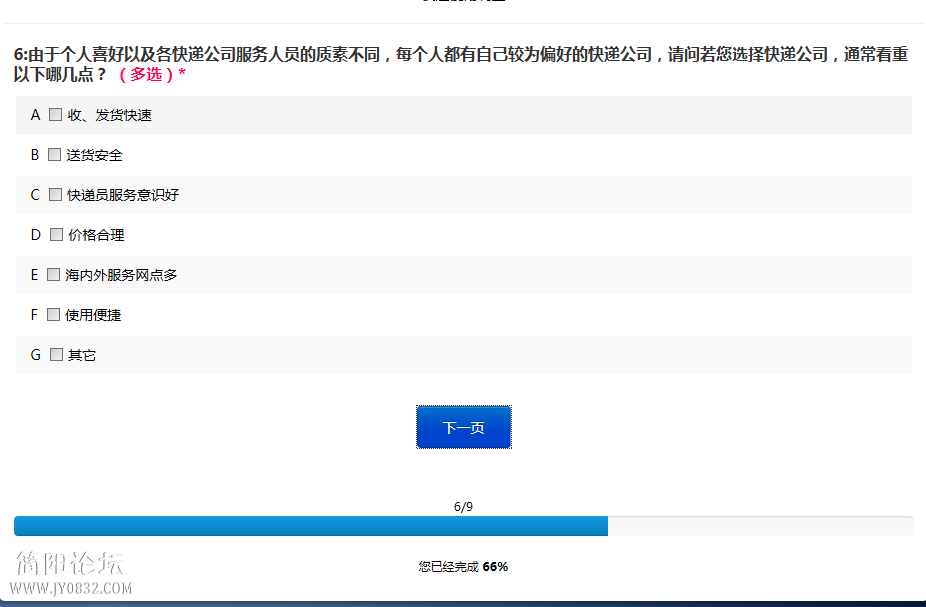926x607 pixels.
Task: Tick the 送货安全 checkbox
Action: click(54, 155)
